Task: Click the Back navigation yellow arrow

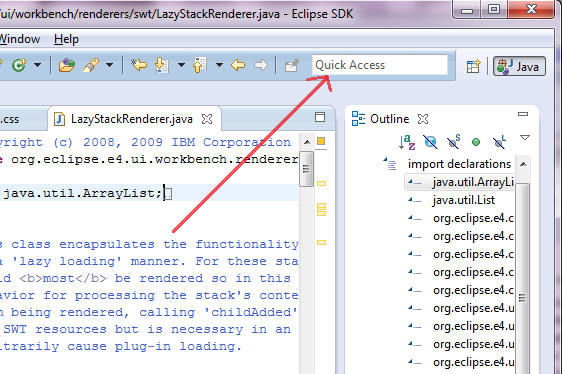Action: [x=238, y=65]
